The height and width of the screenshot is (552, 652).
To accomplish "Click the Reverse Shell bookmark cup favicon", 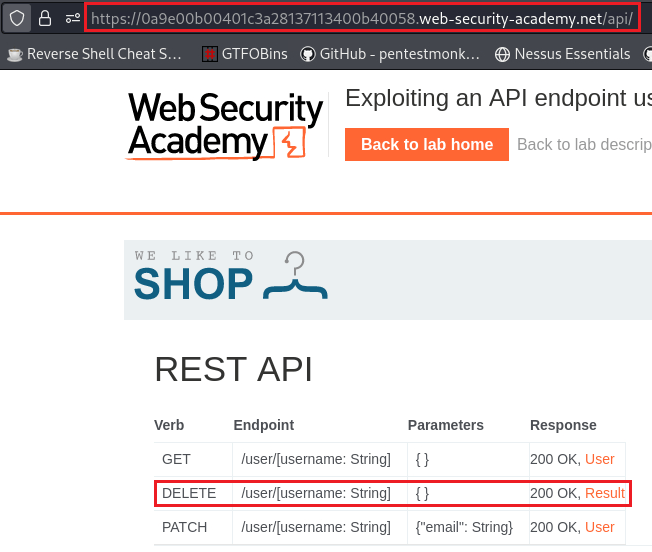I will (15, 54).
